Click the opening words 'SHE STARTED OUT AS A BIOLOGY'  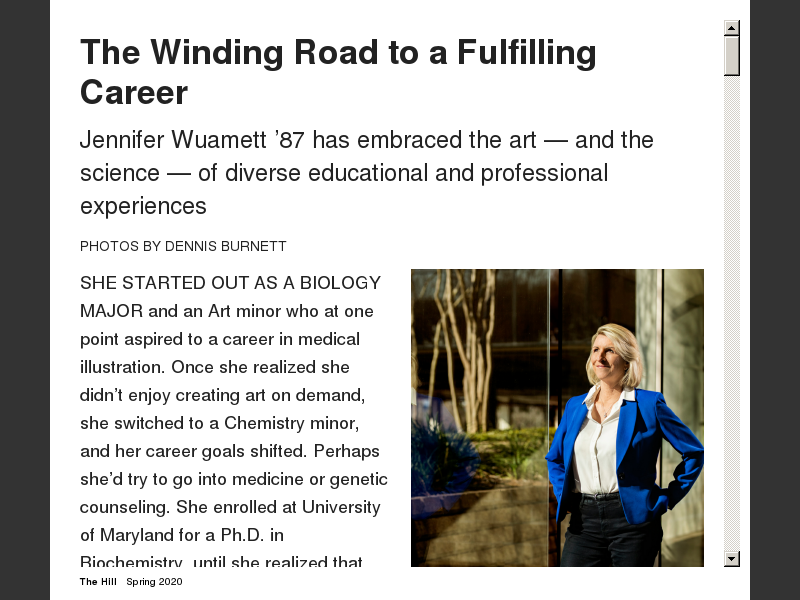coord(230,283)
